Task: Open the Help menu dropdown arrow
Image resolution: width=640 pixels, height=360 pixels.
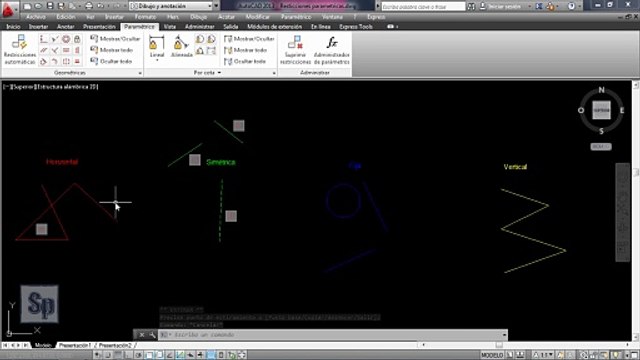Action: coord(579,6)
